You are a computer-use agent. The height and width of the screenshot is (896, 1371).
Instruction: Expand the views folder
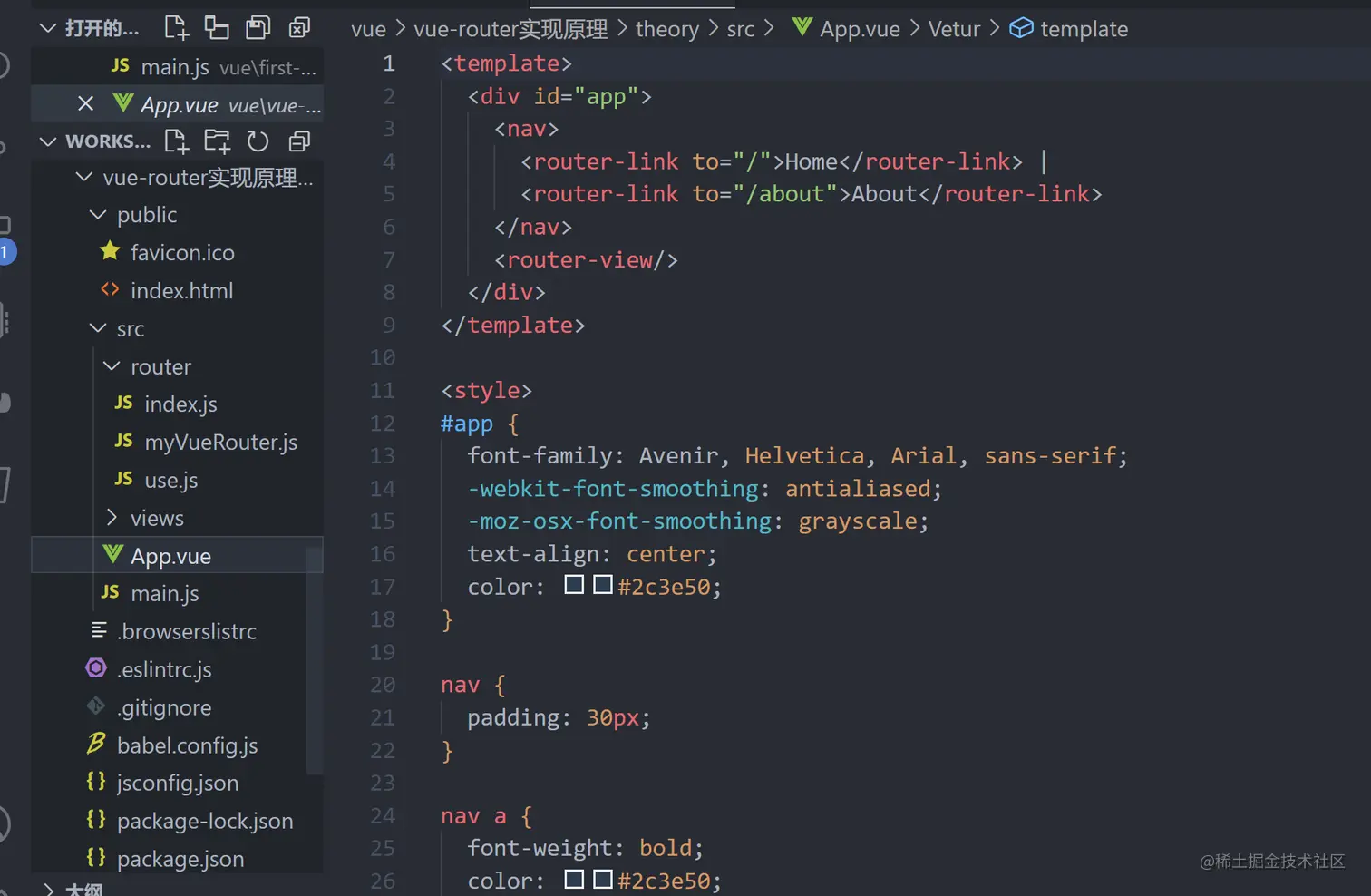coord(112,517)
